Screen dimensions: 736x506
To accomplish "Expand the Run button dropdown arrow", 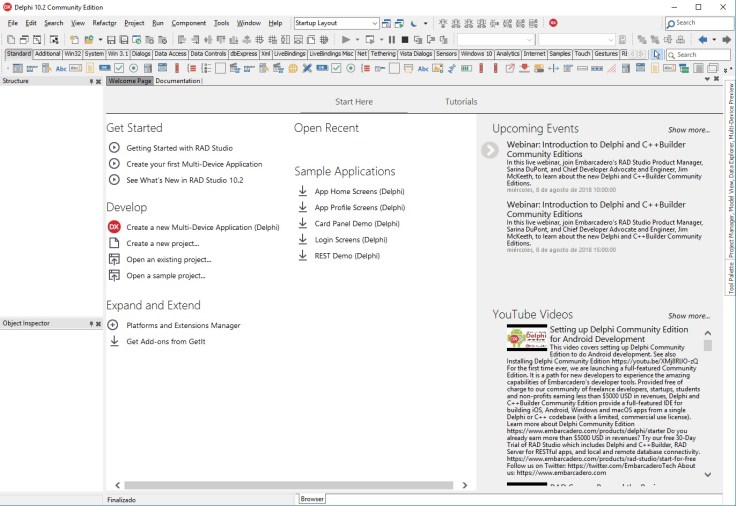I will click(x=359, y=39).
